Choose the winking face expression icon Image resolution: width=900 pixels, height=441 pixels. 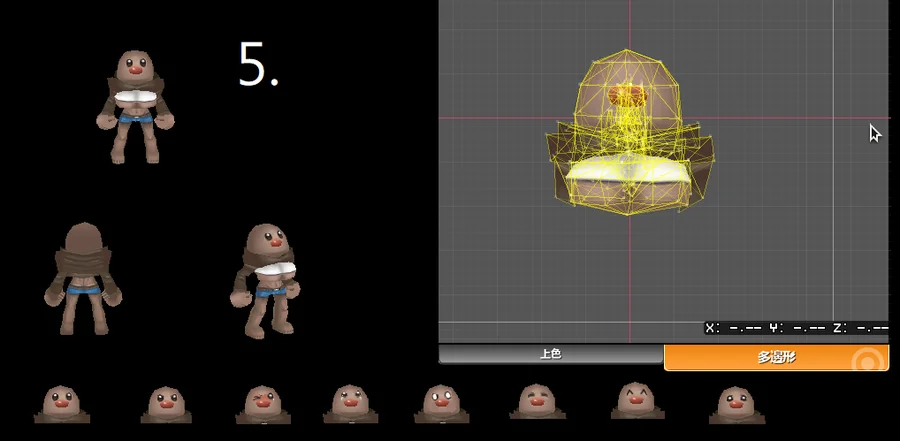(263, 404)
